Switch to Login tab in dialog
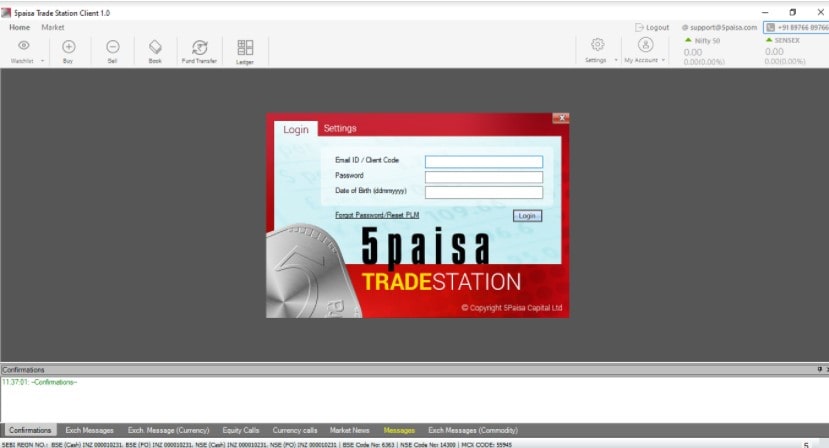The height and width of the screenshot is (448, 829). coord(296,129)
